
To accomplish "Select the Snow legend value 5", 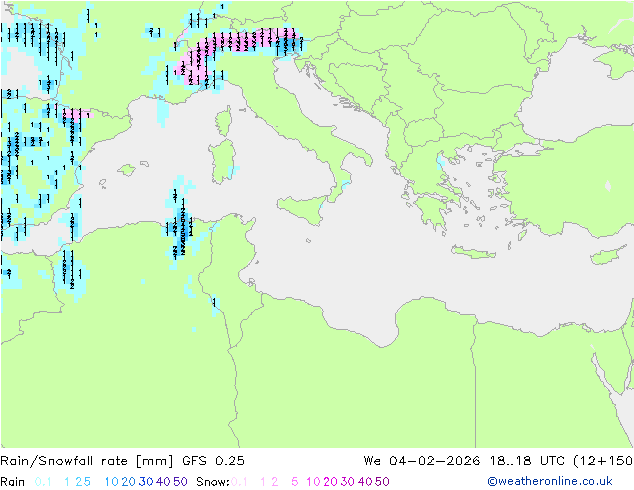I will [295, 482].
